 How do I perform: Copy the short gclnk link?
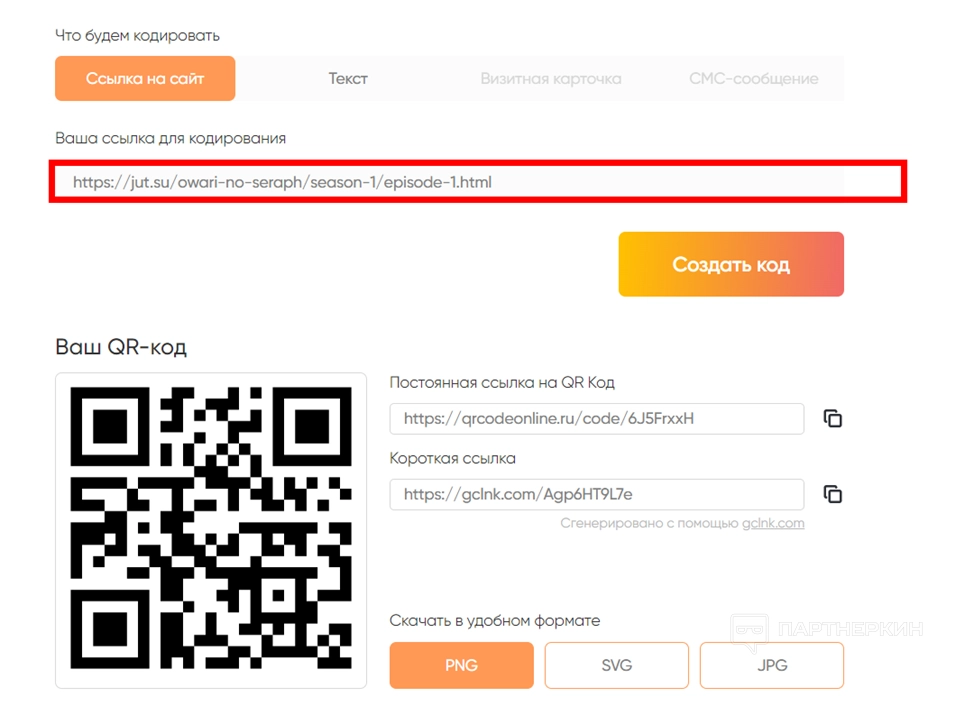pos(832,494)
